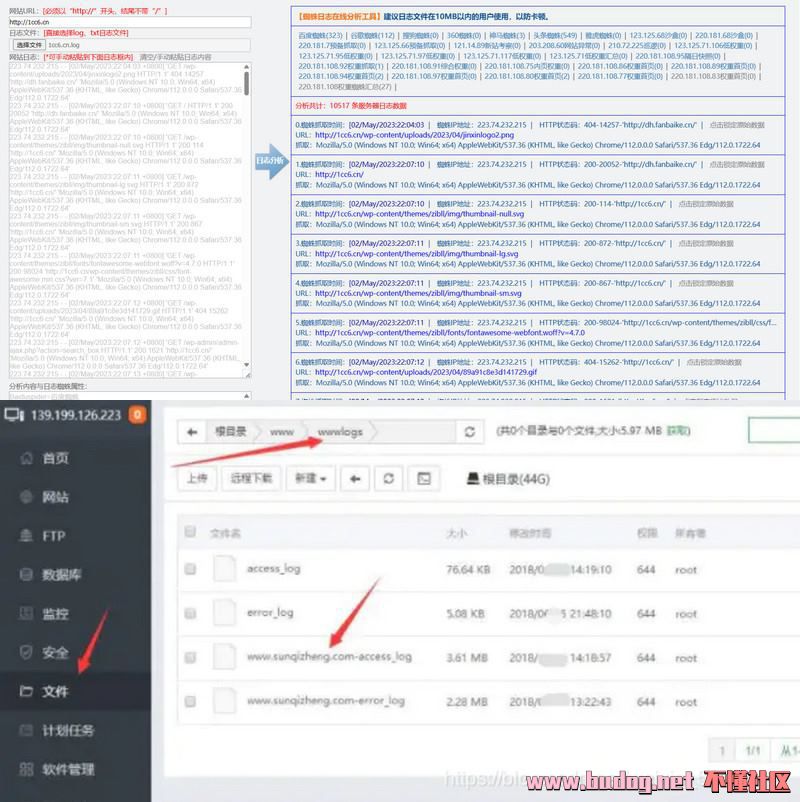Open 安全 in the sidebar

pyautogui.click(x=55, y=653)
